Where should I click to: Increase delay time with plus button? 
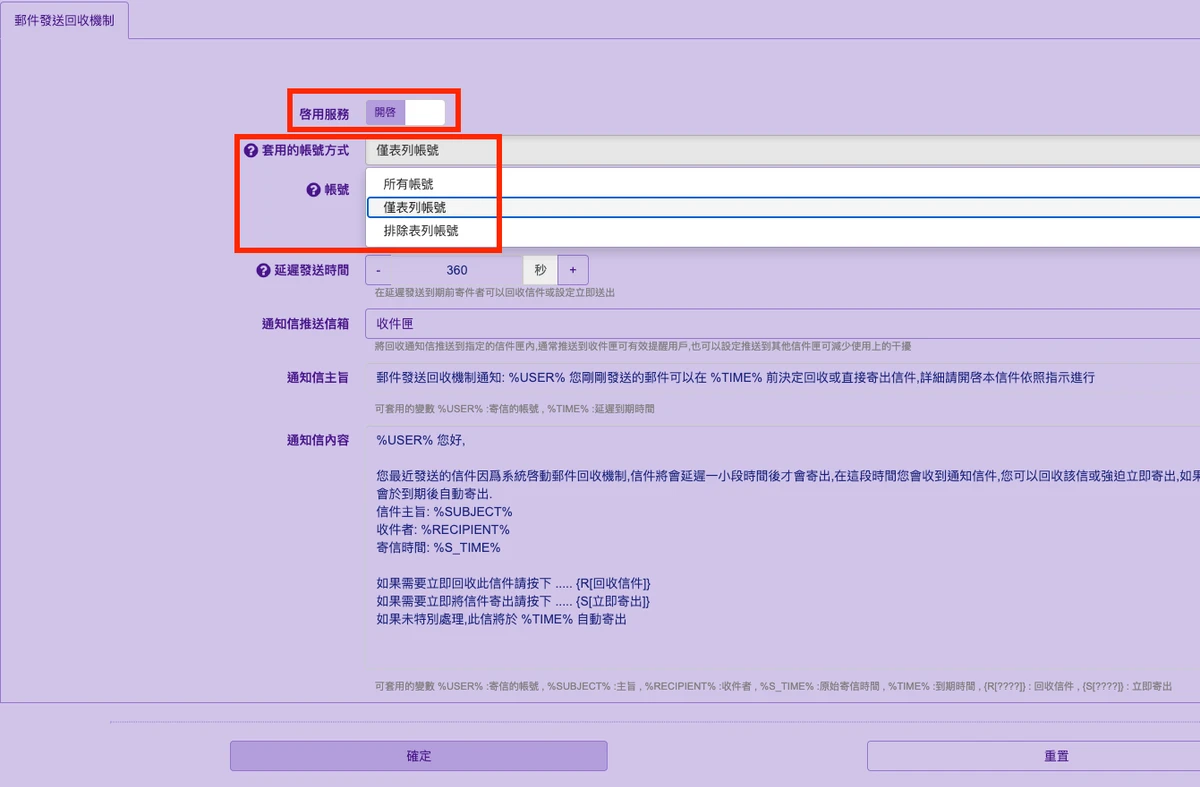573,270
